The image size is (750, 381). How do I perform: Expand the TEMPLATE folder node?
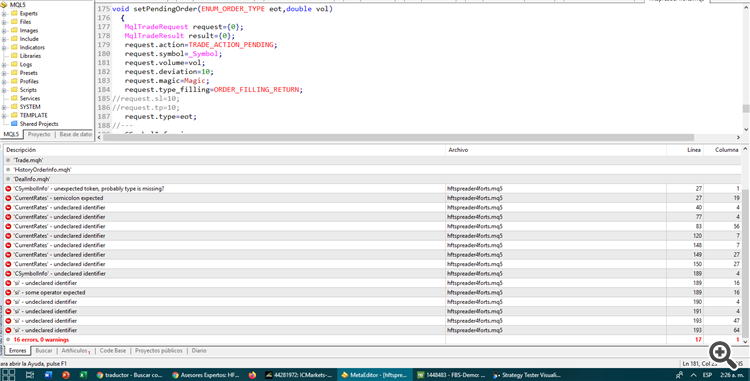pyautogui.click(x=4, y=116)
